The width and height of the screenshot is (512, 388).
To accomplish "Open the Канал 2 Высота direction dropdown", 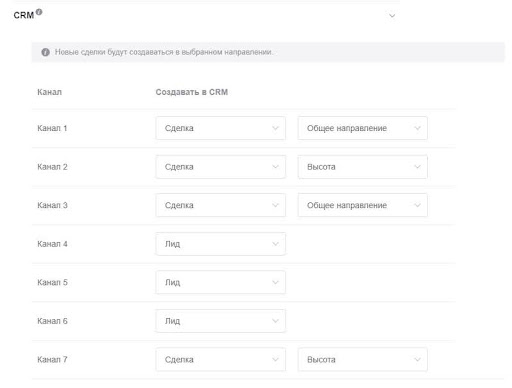I will [x=363, y=167].
